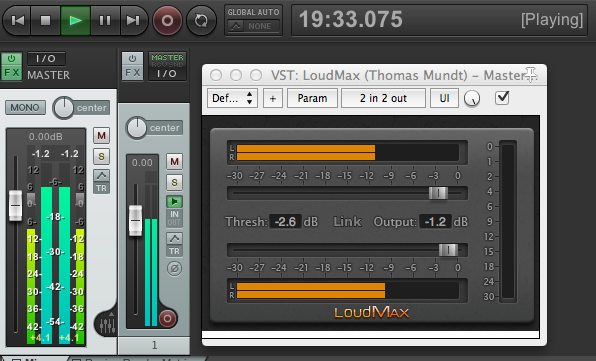
Task: Click track 1 volume fader handle
Action: tap(136, 220)
